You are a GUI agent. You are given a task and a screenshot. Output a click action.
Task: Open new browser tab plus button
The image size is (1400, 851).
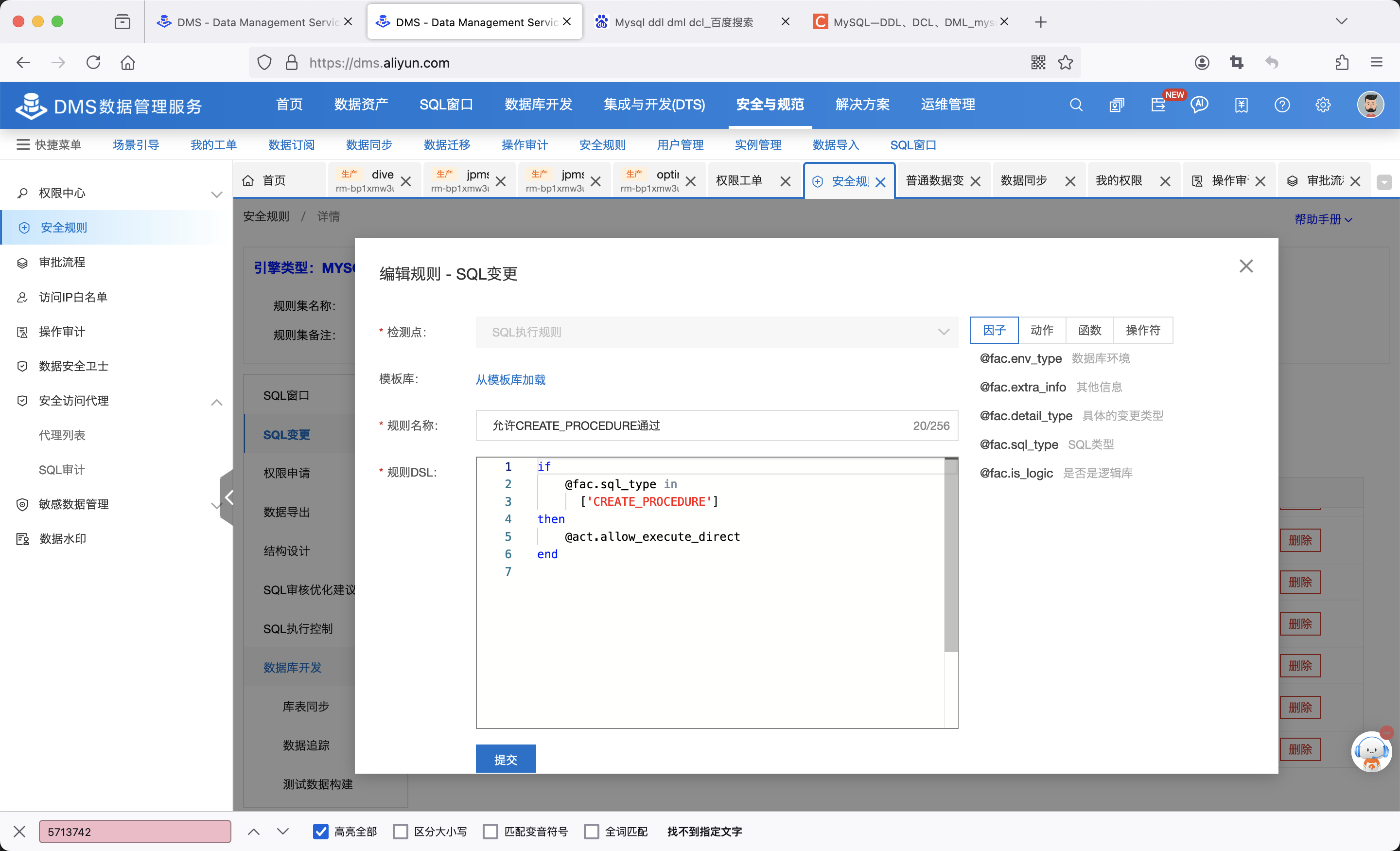click(x=1040, y=21)
